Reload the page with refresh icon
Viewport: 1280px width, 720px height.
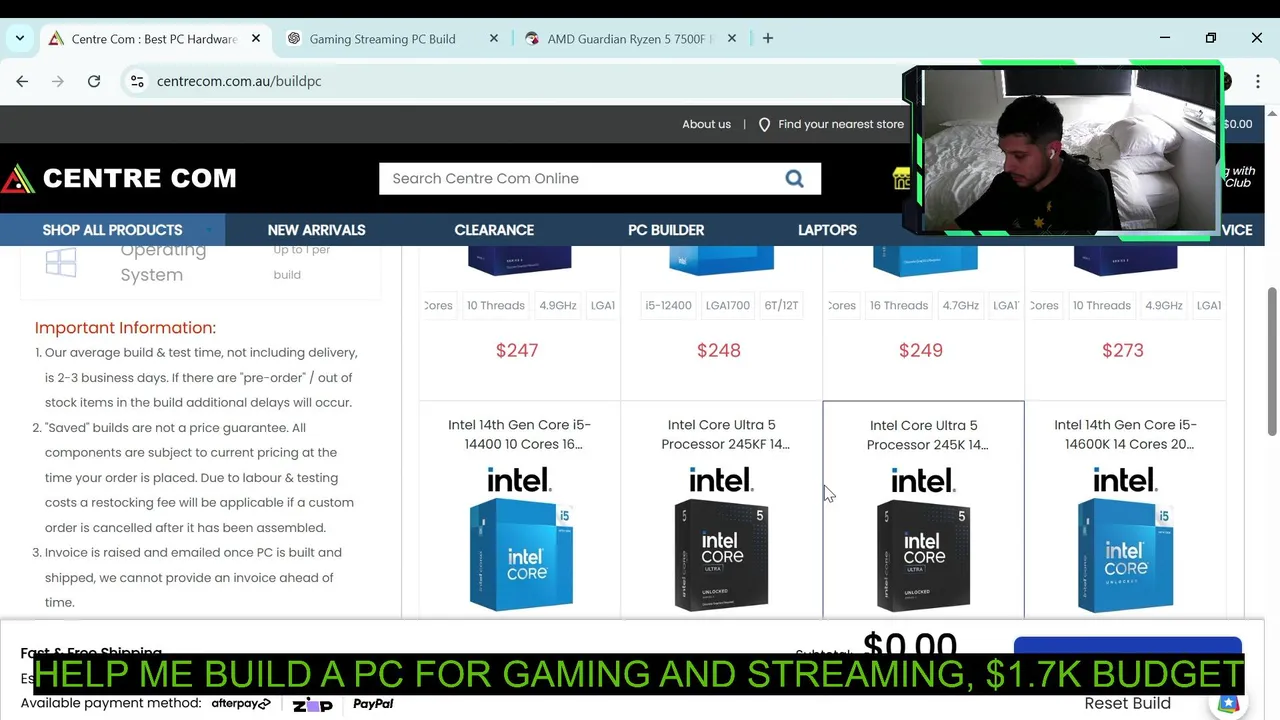pos(94,81)
